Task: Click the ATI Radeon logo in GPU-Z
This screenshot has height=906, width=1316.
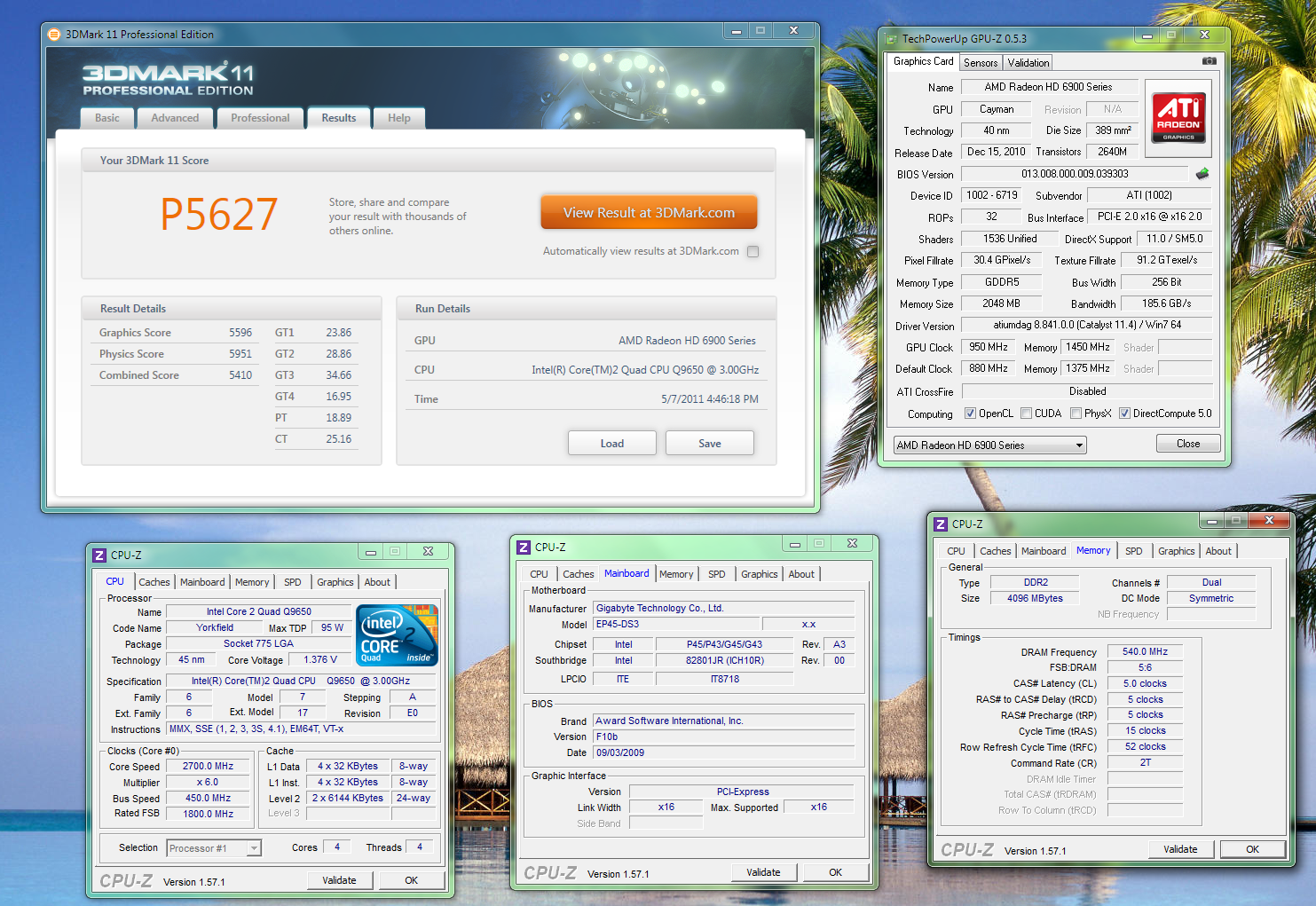Action: [x=1178, y=118]
